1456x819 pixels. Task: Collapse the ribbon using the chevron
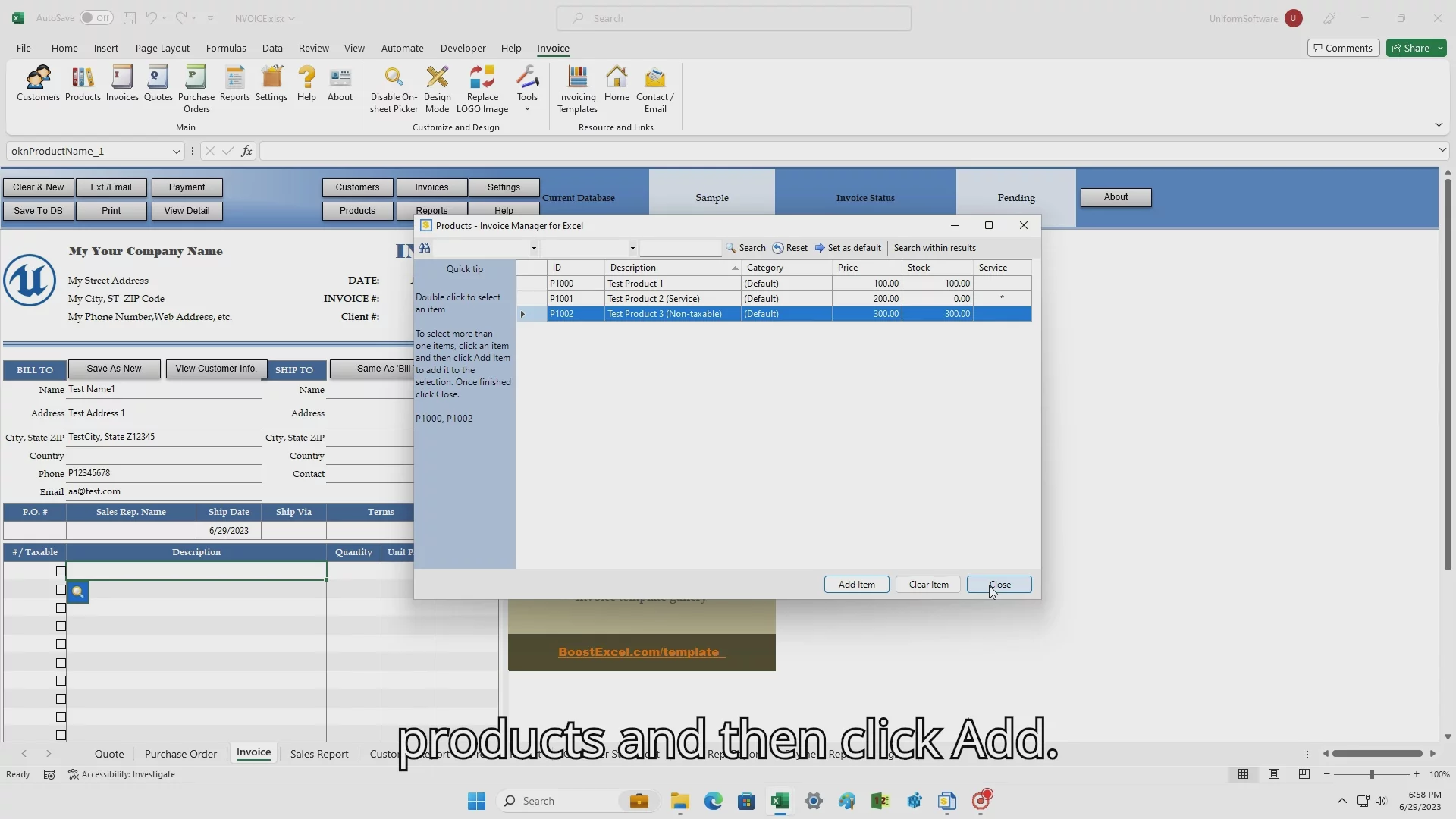[x=1439, y=124]
